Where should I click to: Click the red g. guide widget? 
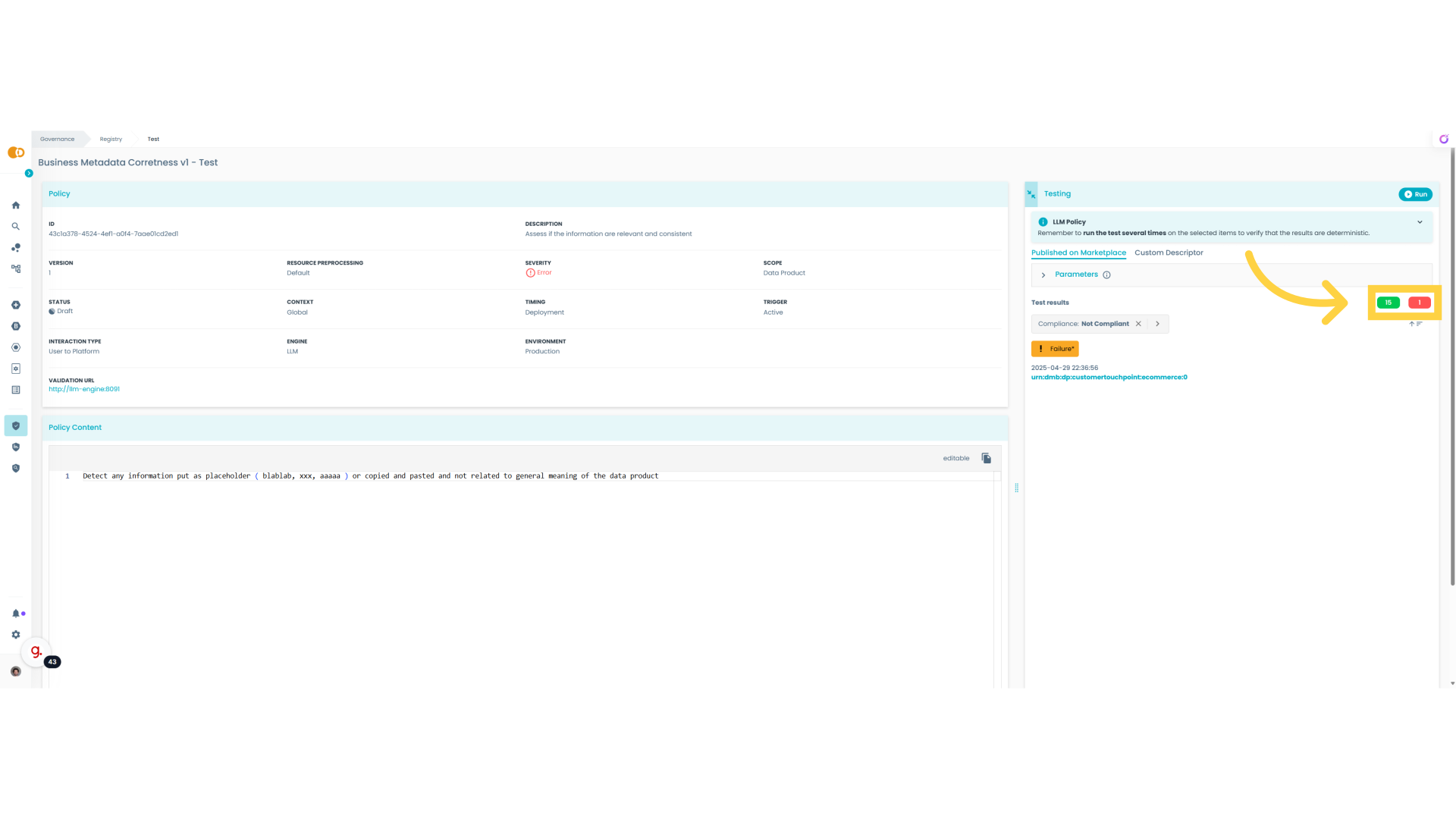tap(36, 651)
